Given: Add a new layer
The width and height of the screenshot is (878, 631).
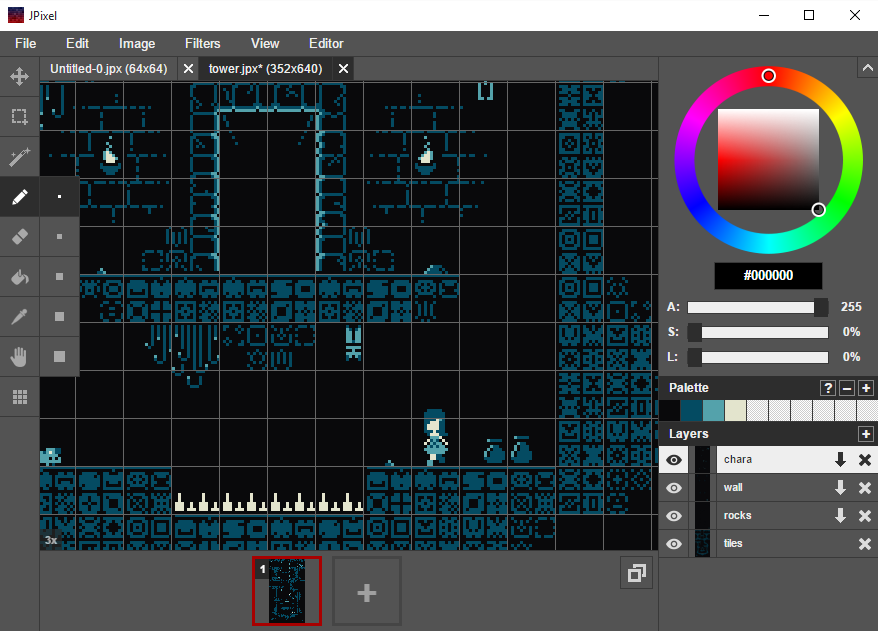Looking at the screenshot, I should [865, 434].
